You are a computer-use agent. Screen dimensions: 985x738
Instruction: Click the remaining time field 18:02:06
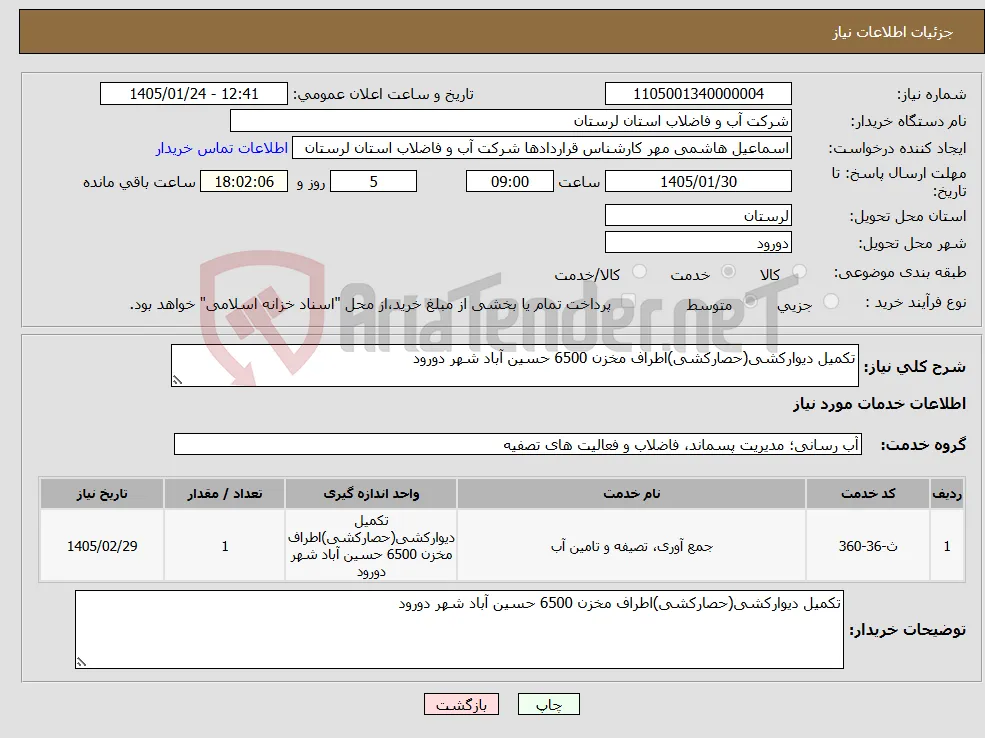(244, 182)
